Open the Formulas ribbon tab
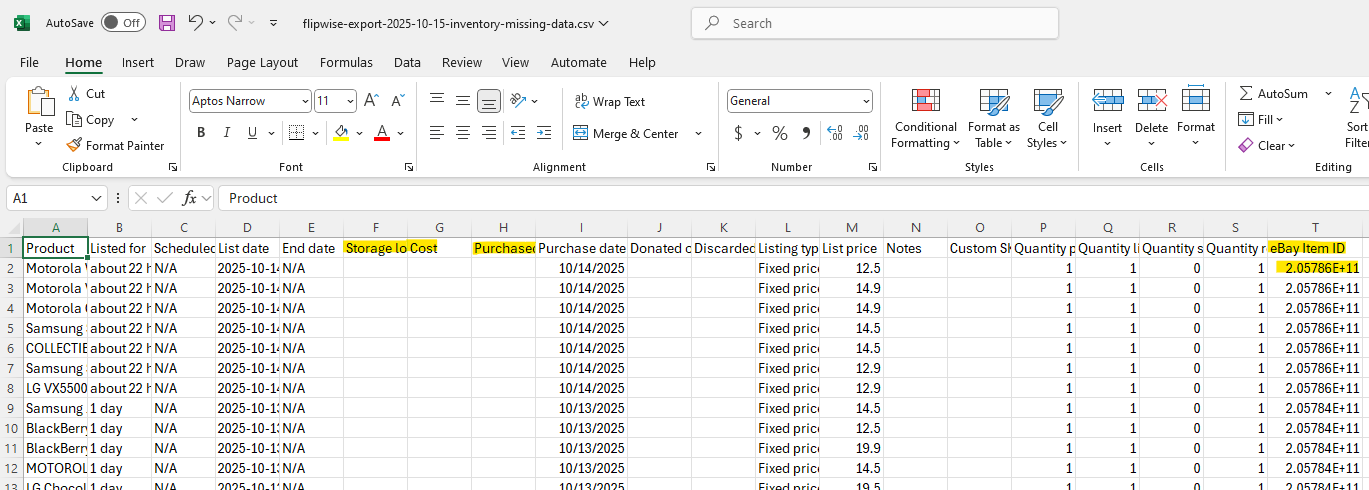The width and height of the screenshot is (1369, 490). [x=346, y=62]
